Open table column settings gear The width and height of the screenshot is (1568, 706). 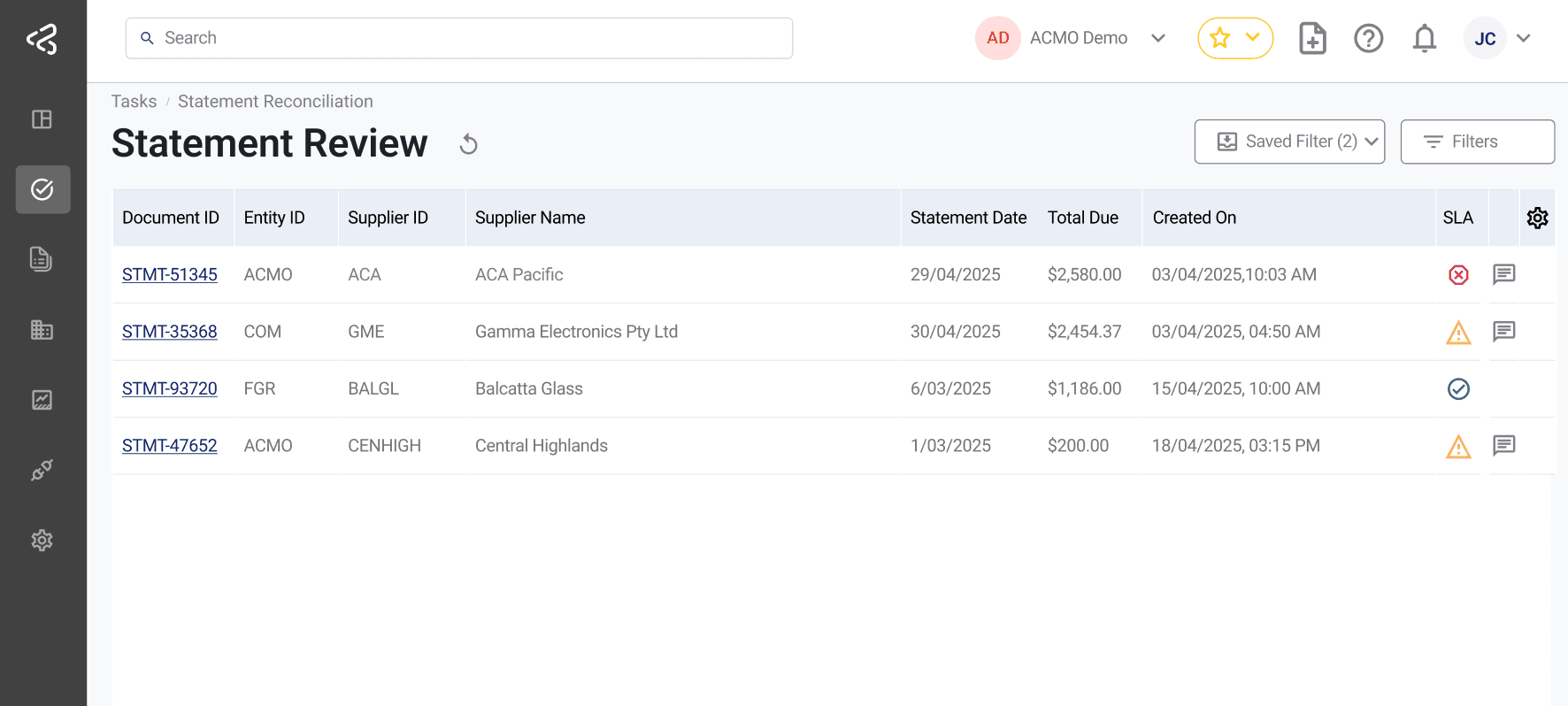[x=1538, y=218]
